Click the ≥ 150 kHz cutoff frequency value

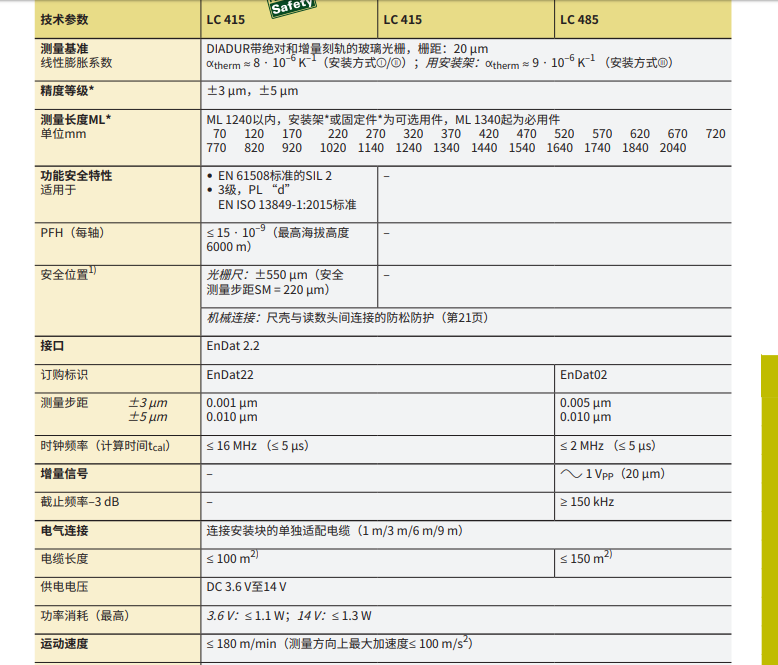(586, 502)
